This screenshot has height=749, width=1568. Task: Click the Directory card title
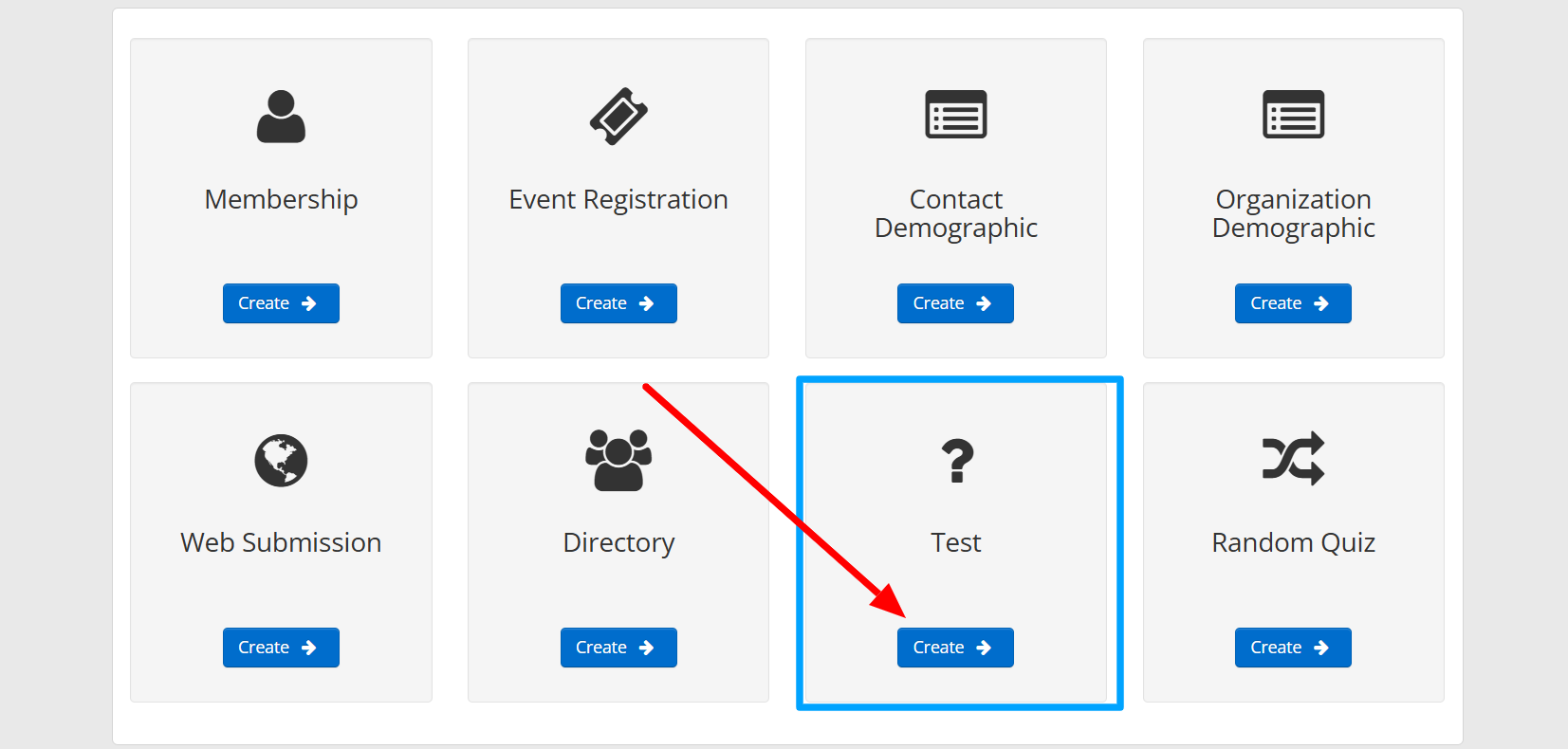(x=618, y=543)
